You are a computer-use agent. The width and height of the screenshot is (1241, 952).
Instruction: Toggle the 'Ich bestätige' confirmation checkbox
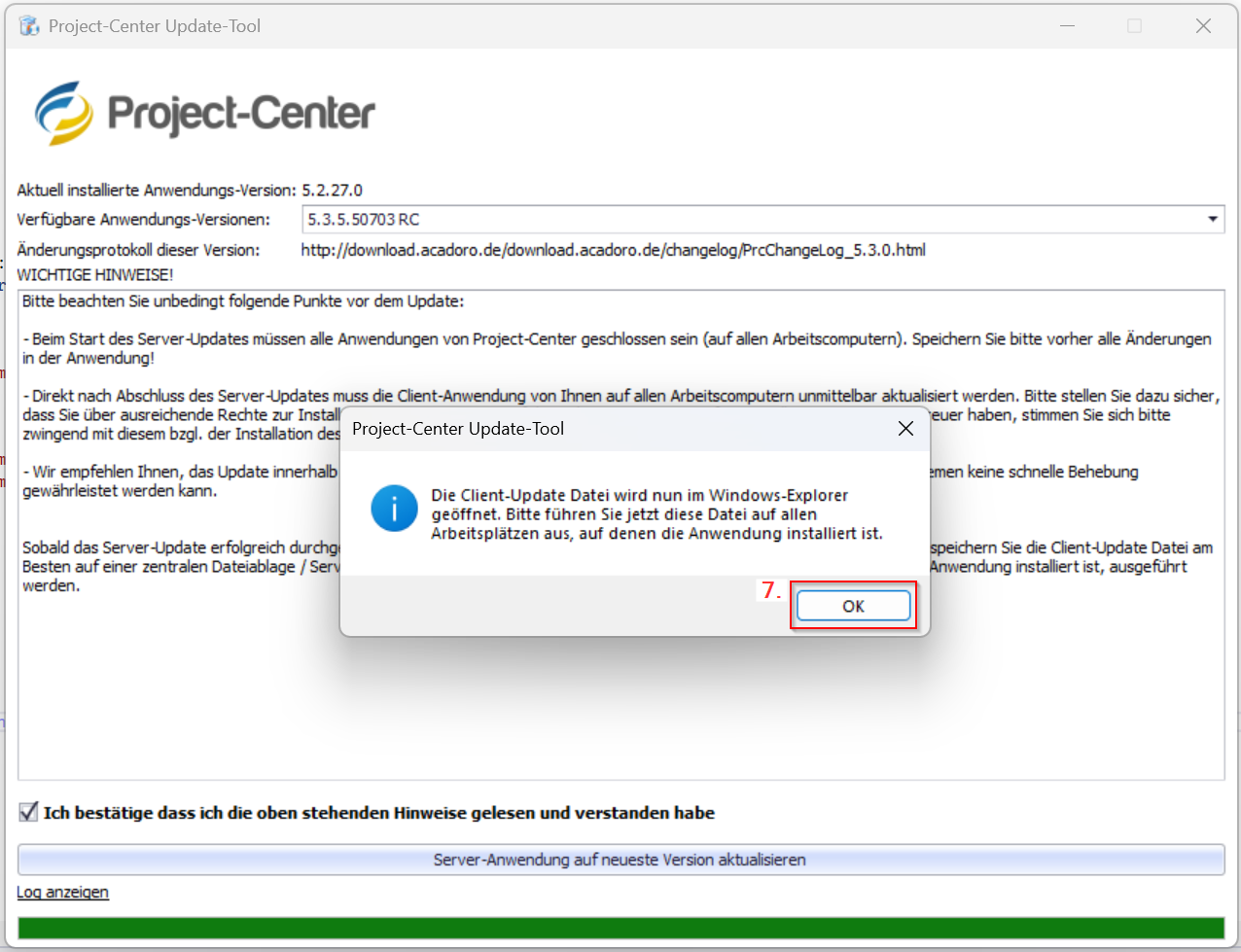tap(29, 812)
